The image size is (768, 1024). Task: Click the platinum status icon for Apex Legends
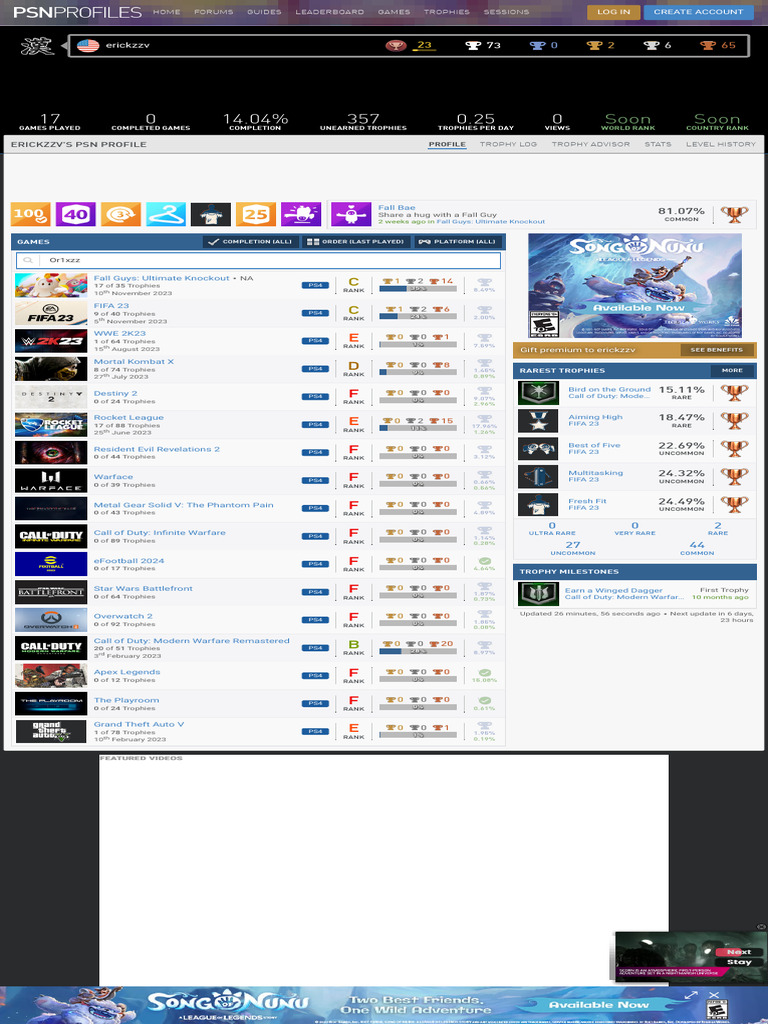tap(485, 673)
